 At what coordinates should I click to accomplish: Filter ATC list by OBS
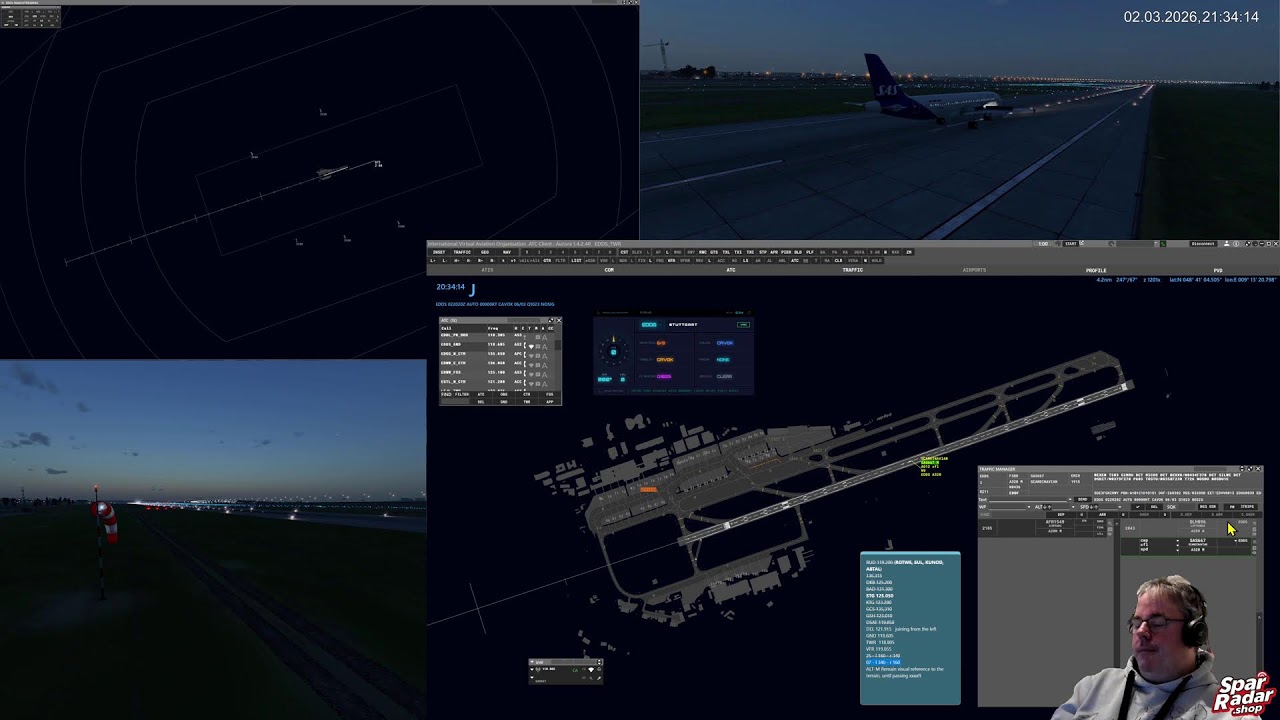point(504,394)
